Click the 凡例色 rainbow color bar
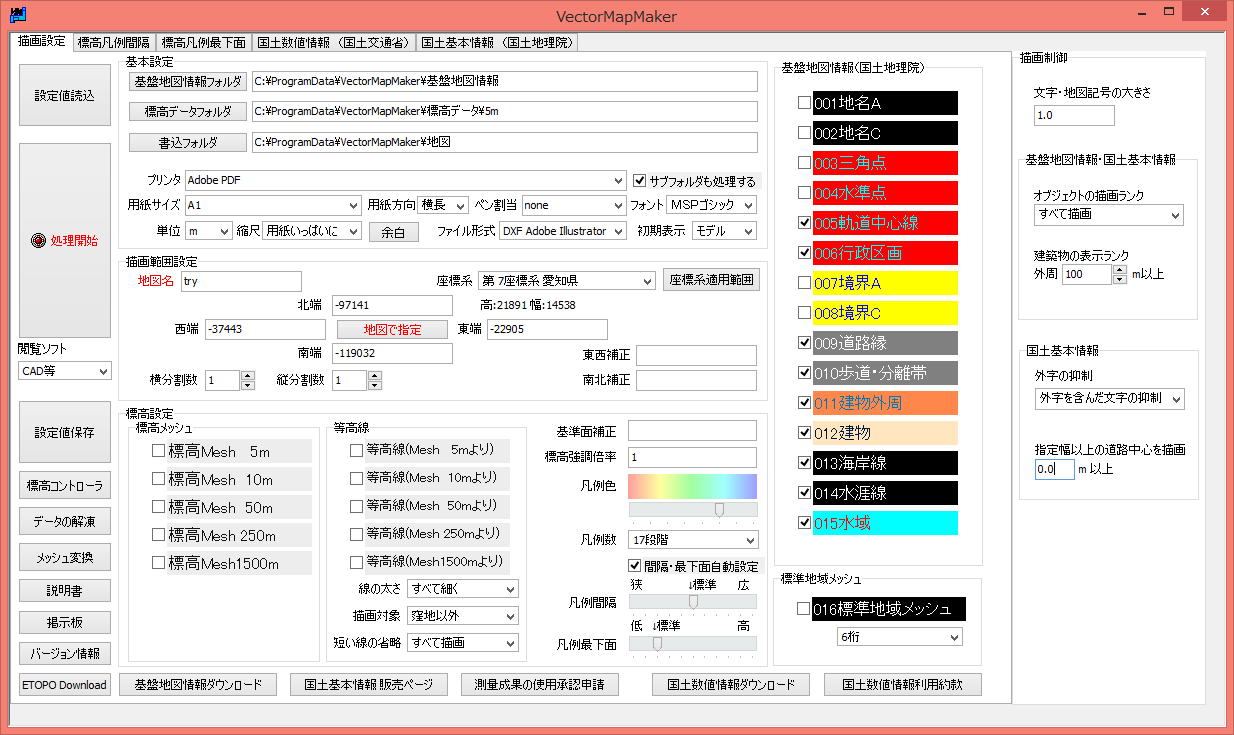 click(692, 487)
